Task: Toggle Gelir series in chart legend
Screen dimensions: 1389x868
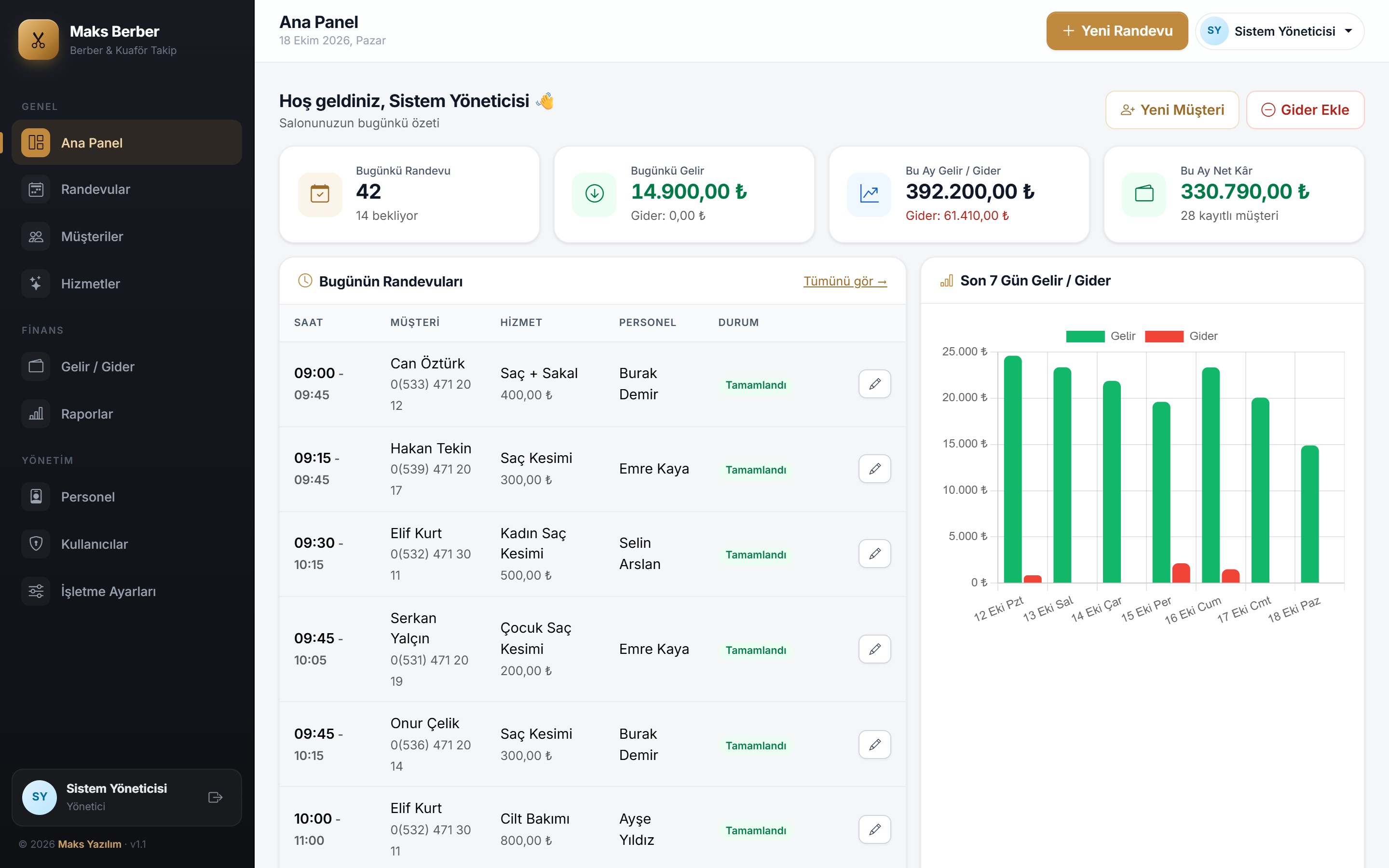Action: point(1100,336)
